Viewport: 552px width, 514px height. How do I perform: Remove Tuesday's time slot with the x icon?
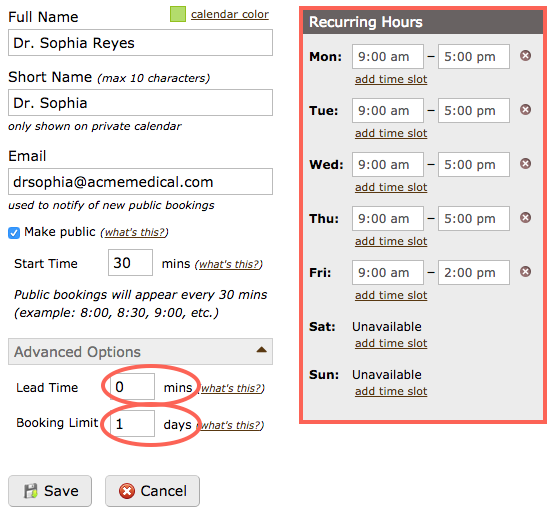(525, 109)
